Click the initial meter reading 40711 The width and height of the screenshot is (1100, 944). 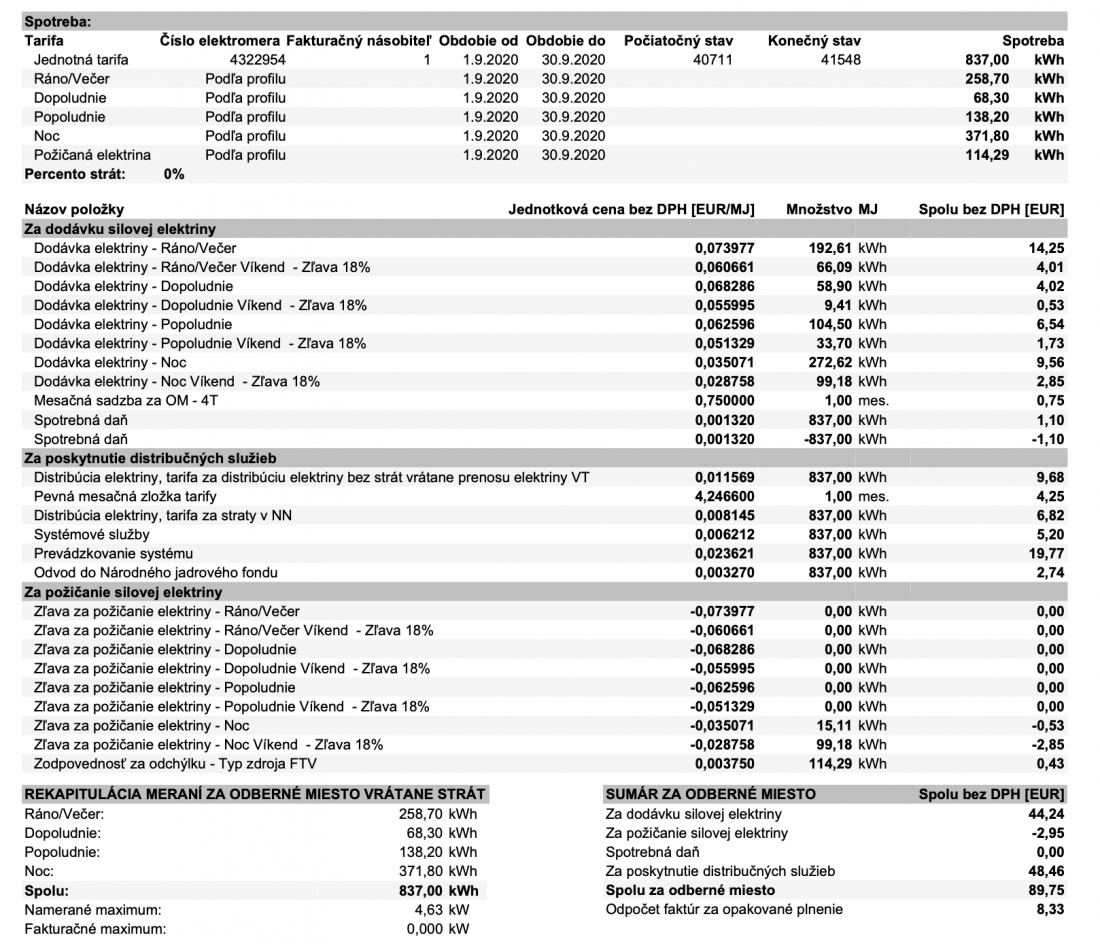tap(712, 60)
